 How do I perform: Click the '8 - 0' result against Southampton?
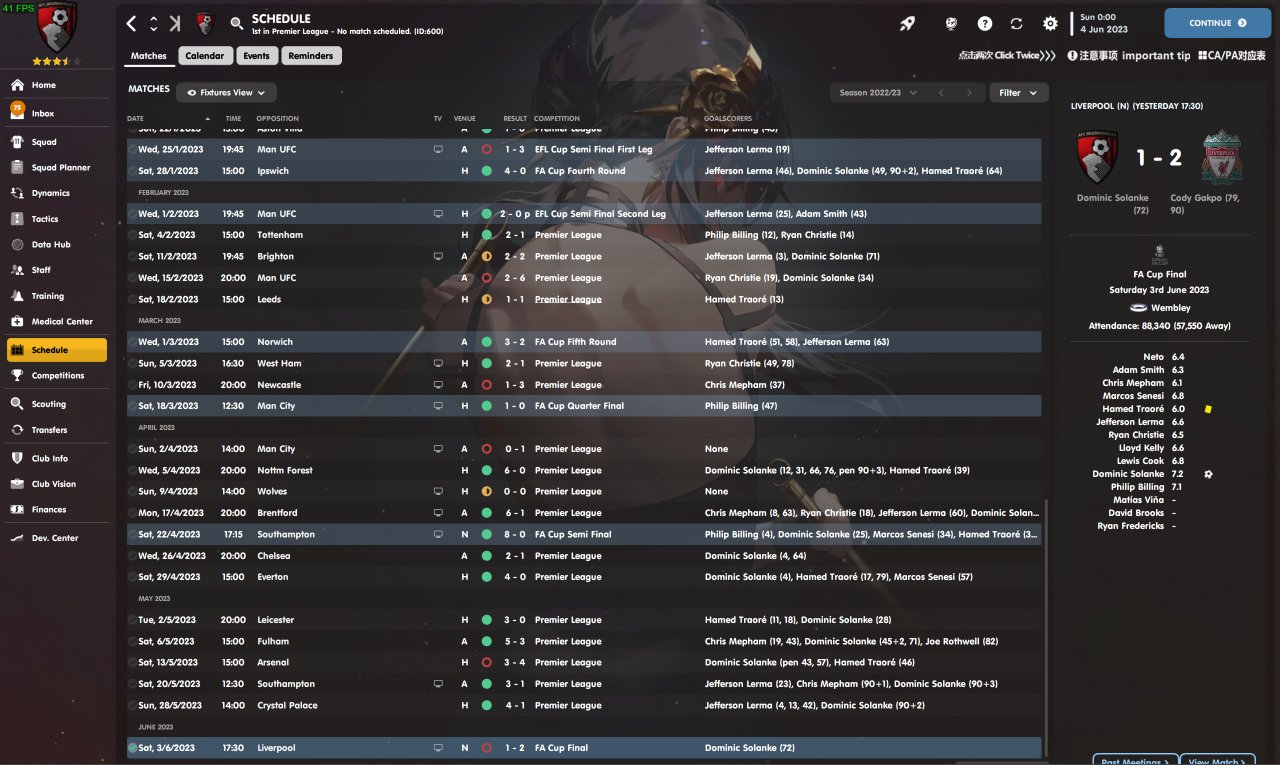(514, 535)
